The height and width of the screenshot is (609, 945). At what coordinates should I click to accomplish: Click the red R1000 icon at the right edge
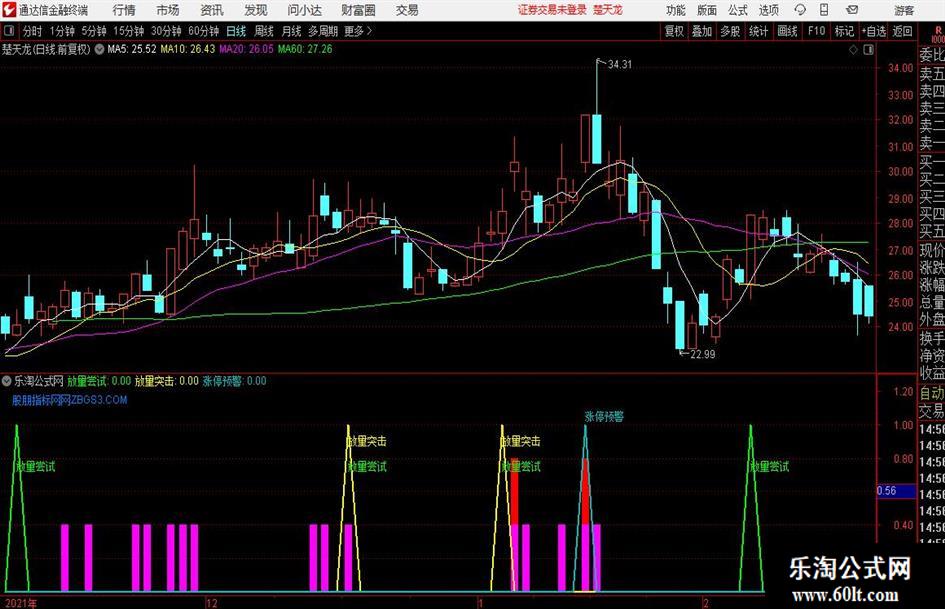(938, 34)
